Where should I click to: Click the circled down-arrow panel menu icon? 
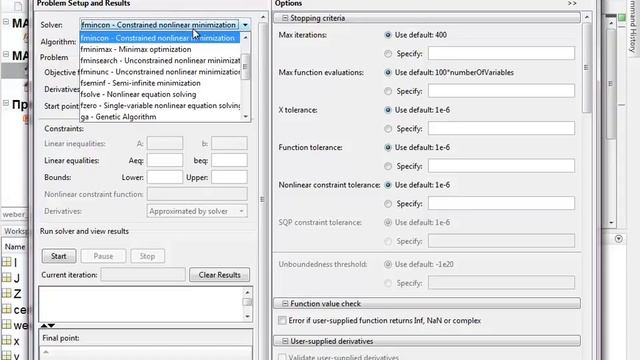click(x=619, y=239)
